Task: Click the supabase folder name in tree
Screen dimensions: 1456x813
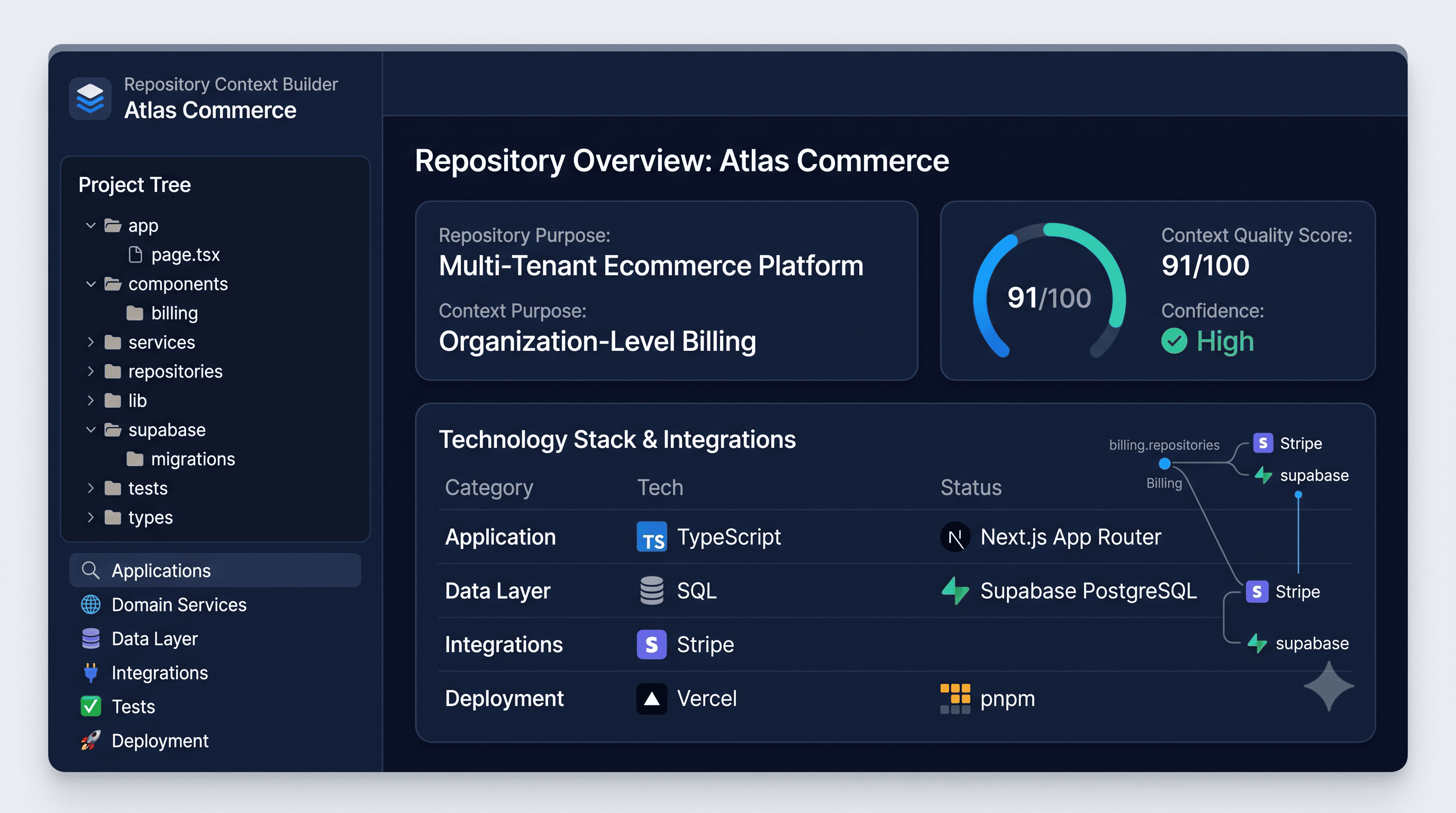Action: coord(167,430)
